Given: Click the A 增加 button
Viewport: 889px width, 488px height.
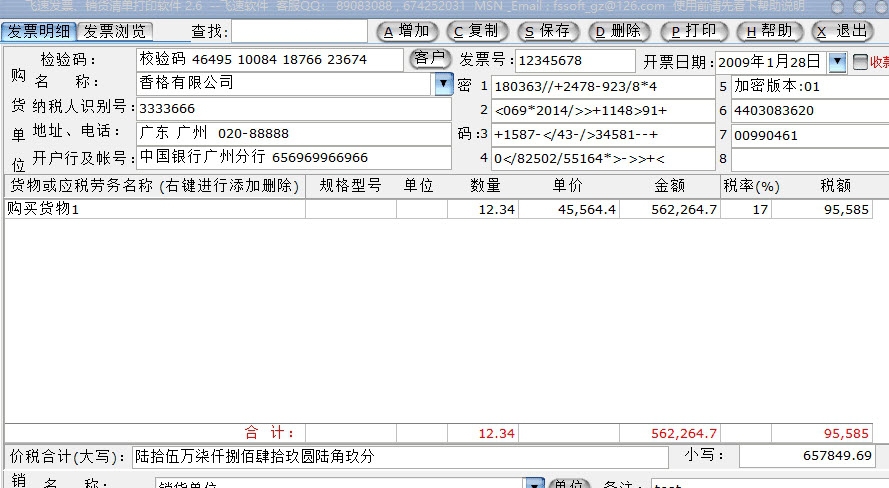Looking at the screenshot, I should click(407, 31).
